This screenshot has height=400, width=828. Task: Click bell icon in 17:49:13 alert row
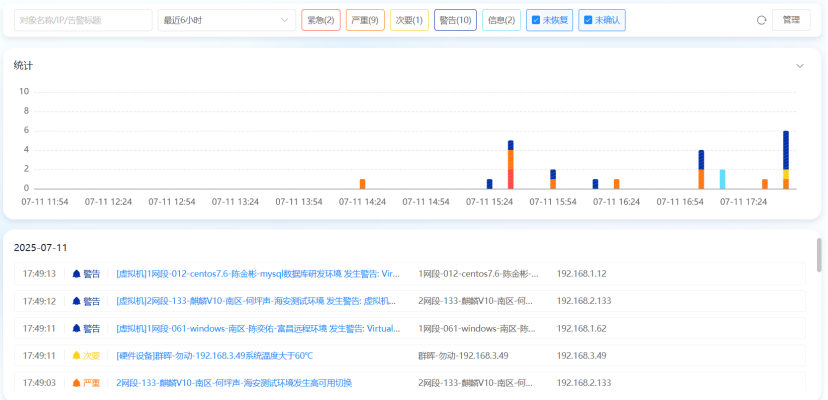pos(77,274)
